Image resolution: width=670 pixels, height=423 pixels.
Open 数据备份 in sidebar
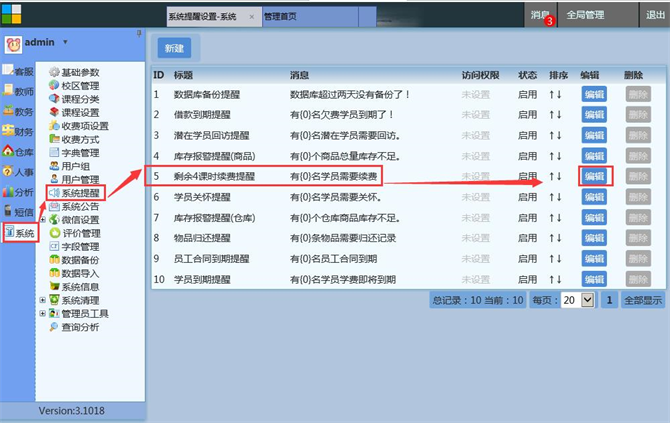74,260
